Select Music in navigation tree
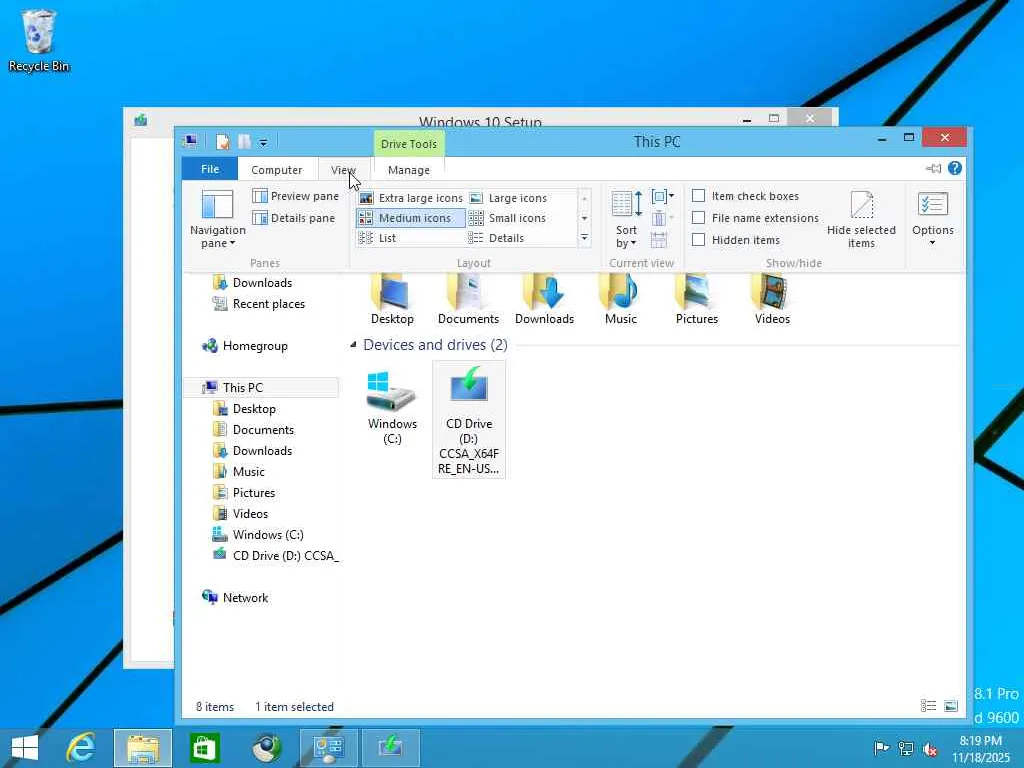This screenshot has height=768, width=1024. click(x=239, y=472)
